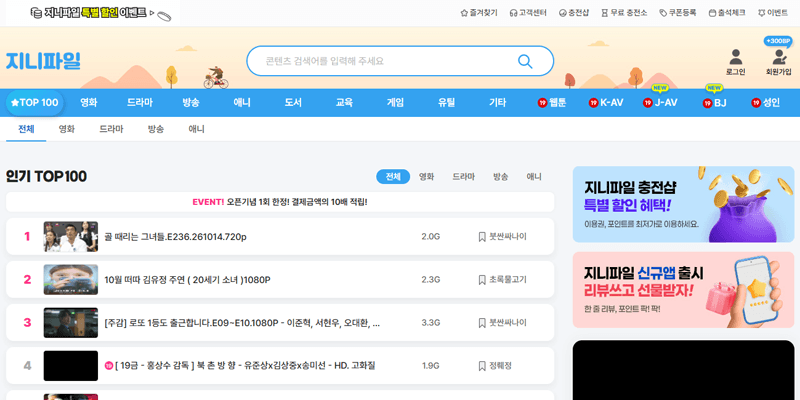
Task: Open the 기타 main menu
Action: [x=497, y=103]
